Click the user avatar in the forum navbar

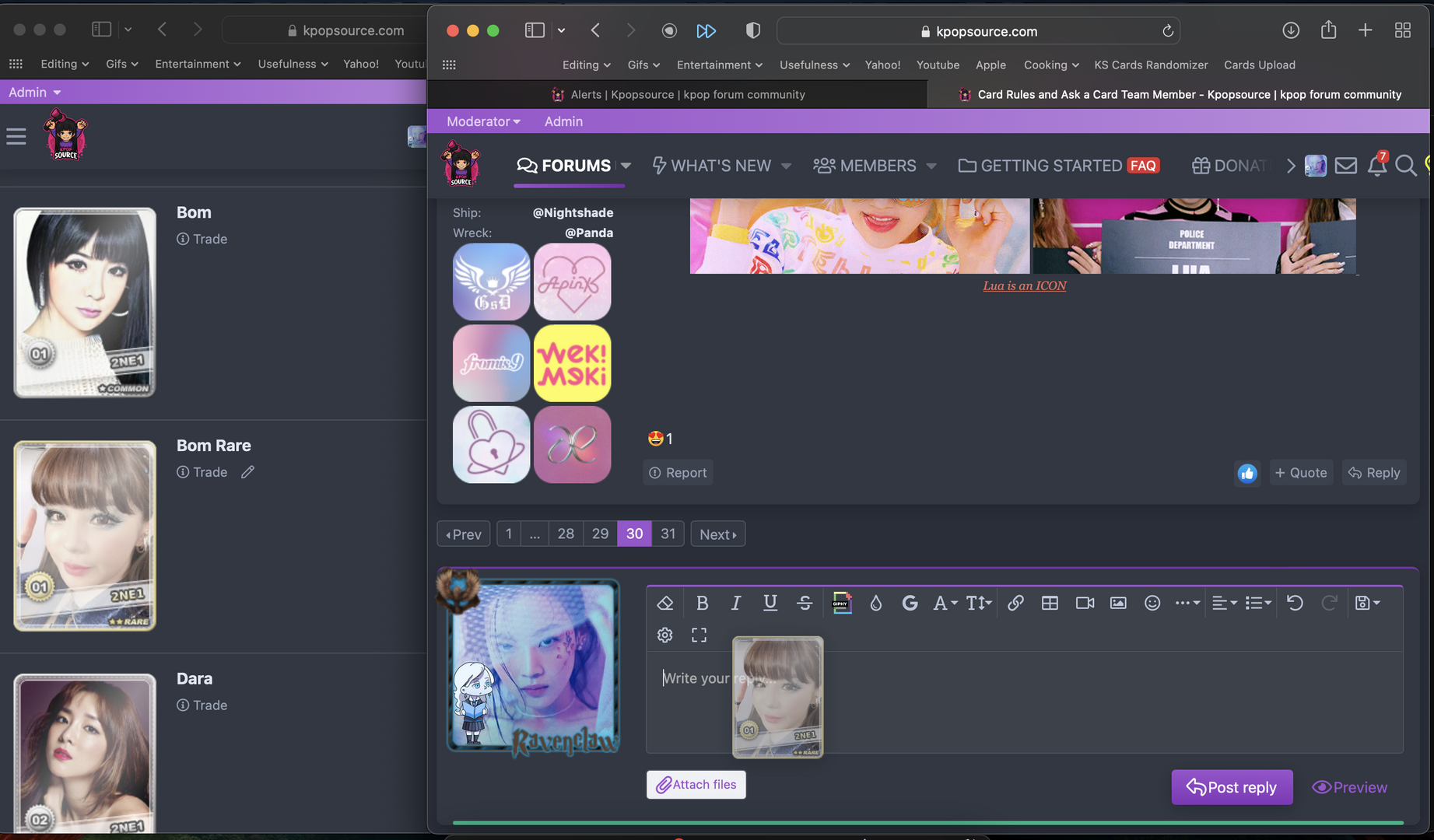click(x=1316, y=166)
